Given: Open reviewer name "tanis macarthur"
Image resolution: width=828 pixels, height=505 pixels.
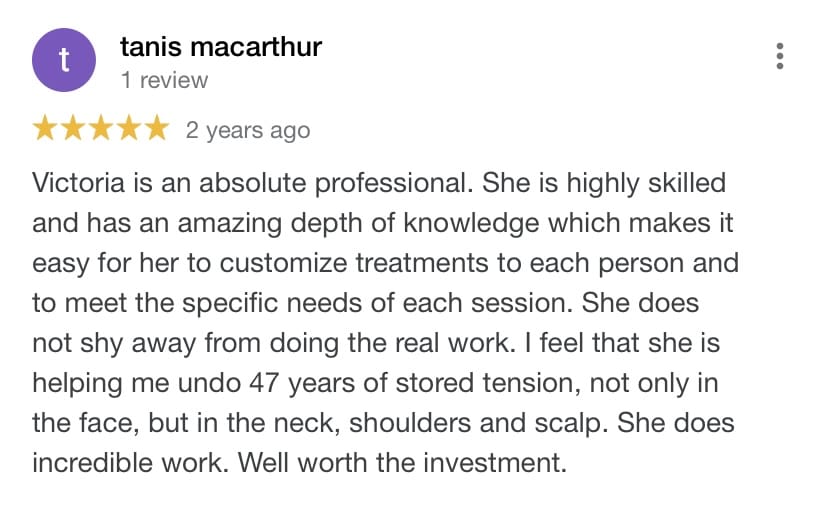Looking at the screenshot, I should coord(220,46).
